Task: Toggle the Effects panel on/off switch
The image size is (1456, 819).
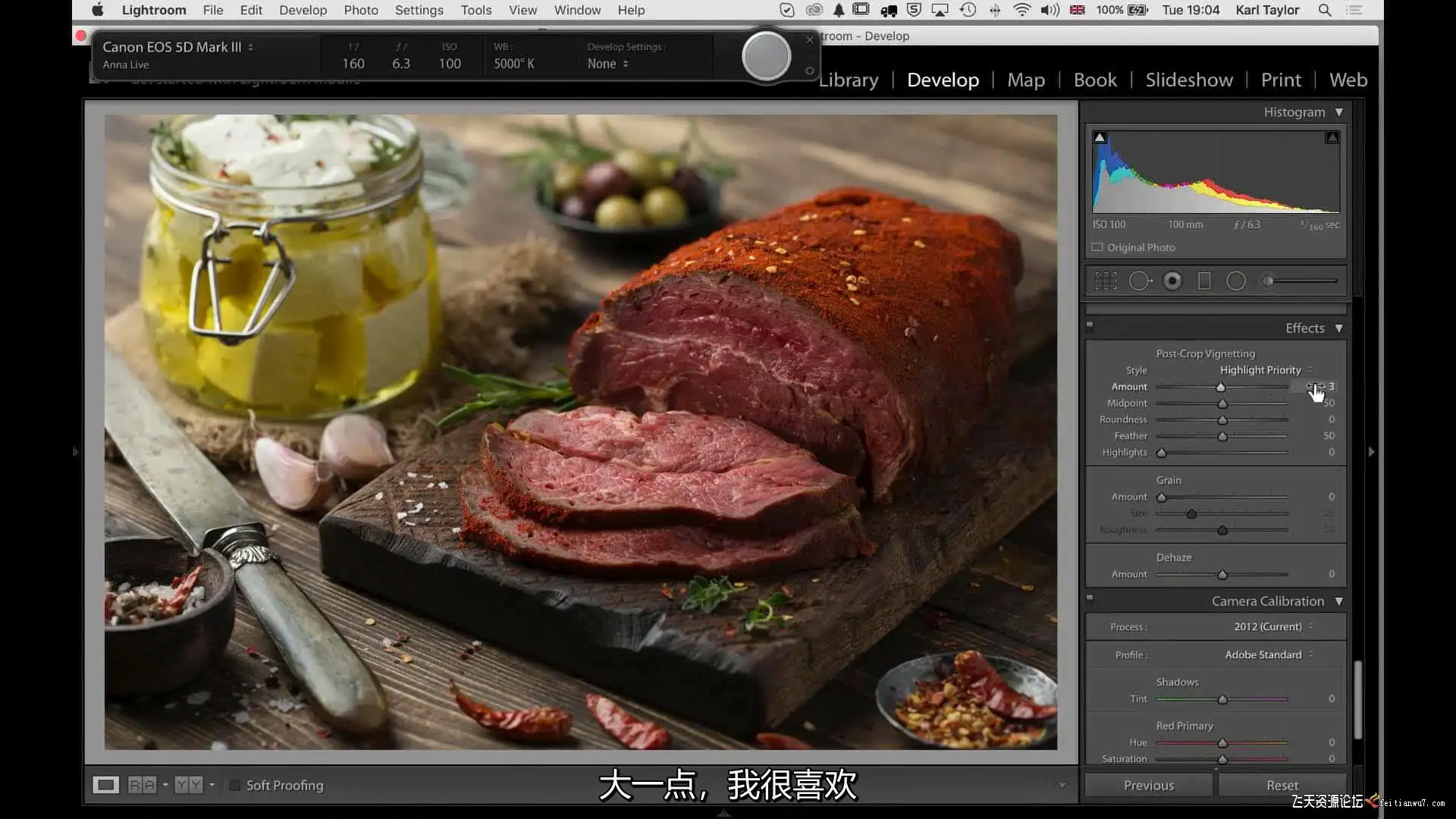Action: tap(1090, 326)
